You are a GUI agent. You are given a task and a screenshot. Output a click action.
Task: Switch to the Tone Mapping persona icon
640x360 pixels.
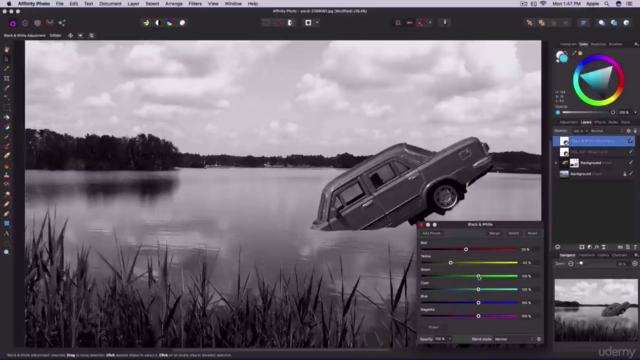(49, 23)
